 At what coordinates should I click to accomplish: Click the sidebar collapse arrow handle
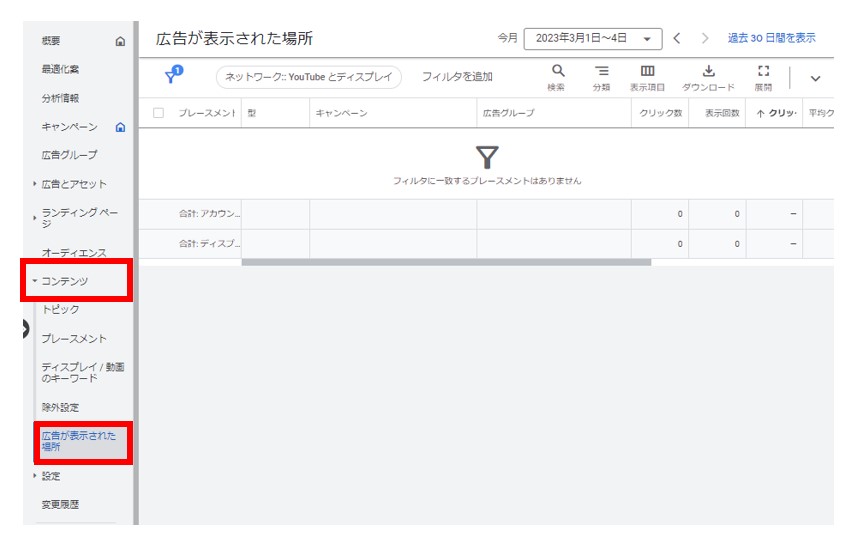point(26,329)
